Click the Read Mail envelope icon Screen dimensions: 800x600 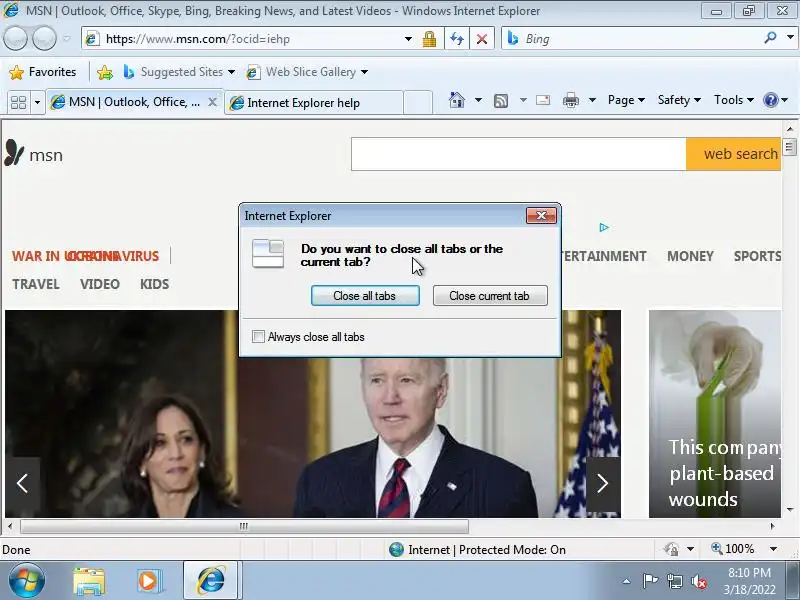(x=543, y=100)
